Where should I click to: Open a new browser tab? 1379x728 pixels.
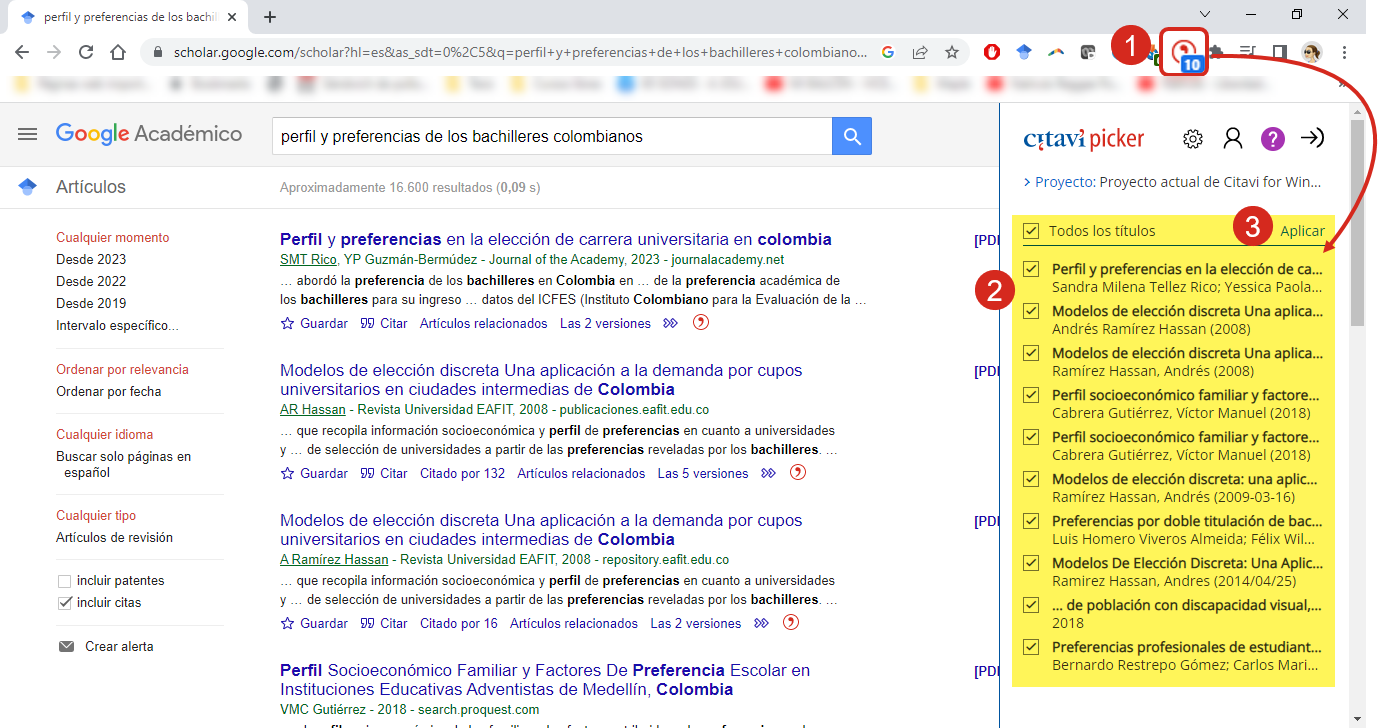269,16
